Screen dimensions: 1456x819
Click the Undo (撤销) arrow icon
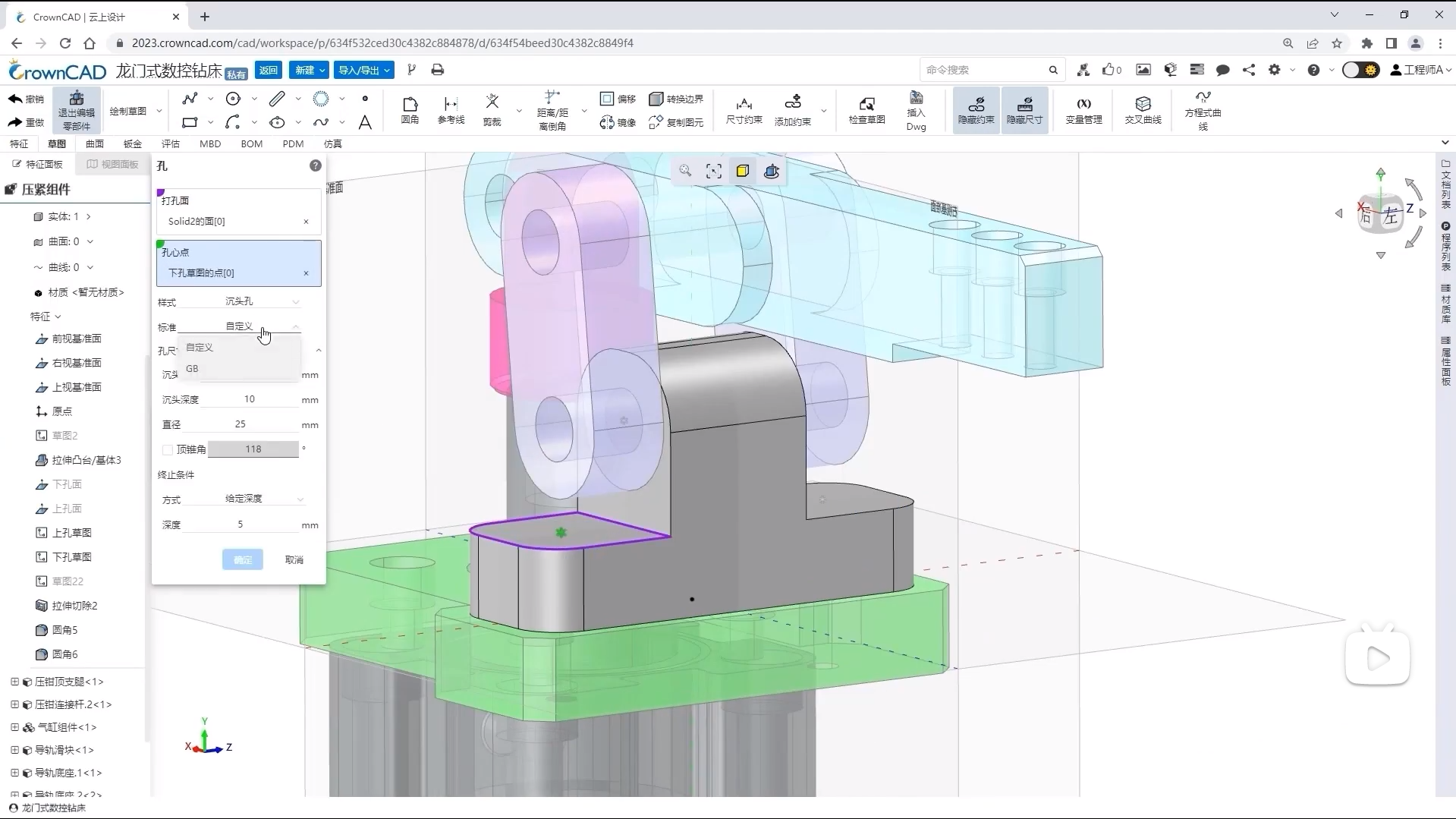pos(15,99)
